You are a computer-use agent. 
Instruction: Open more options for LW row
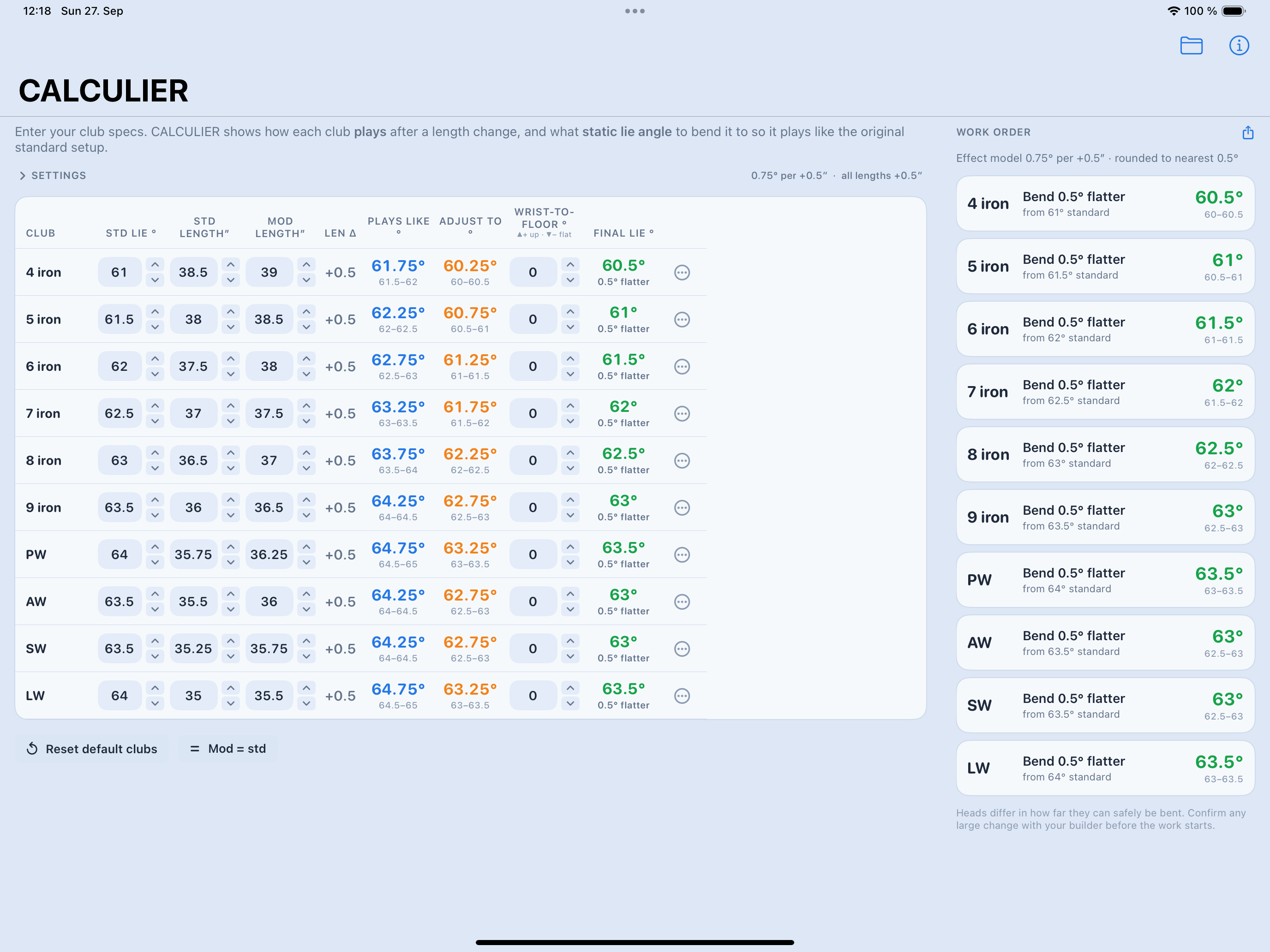click(682, 696)
